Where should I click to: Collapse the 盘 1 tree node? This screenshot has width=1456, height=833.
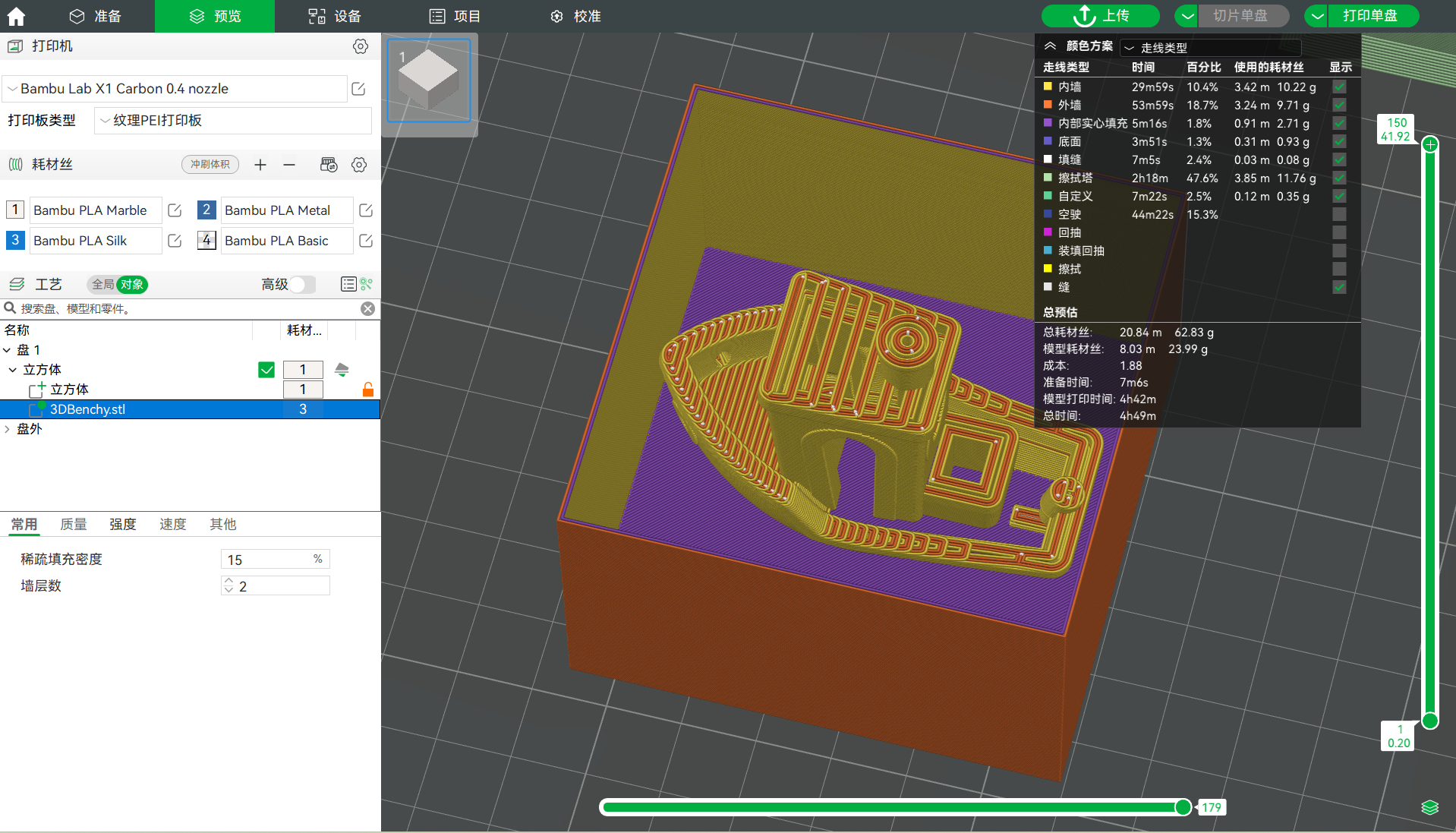[x=8, y=350]
